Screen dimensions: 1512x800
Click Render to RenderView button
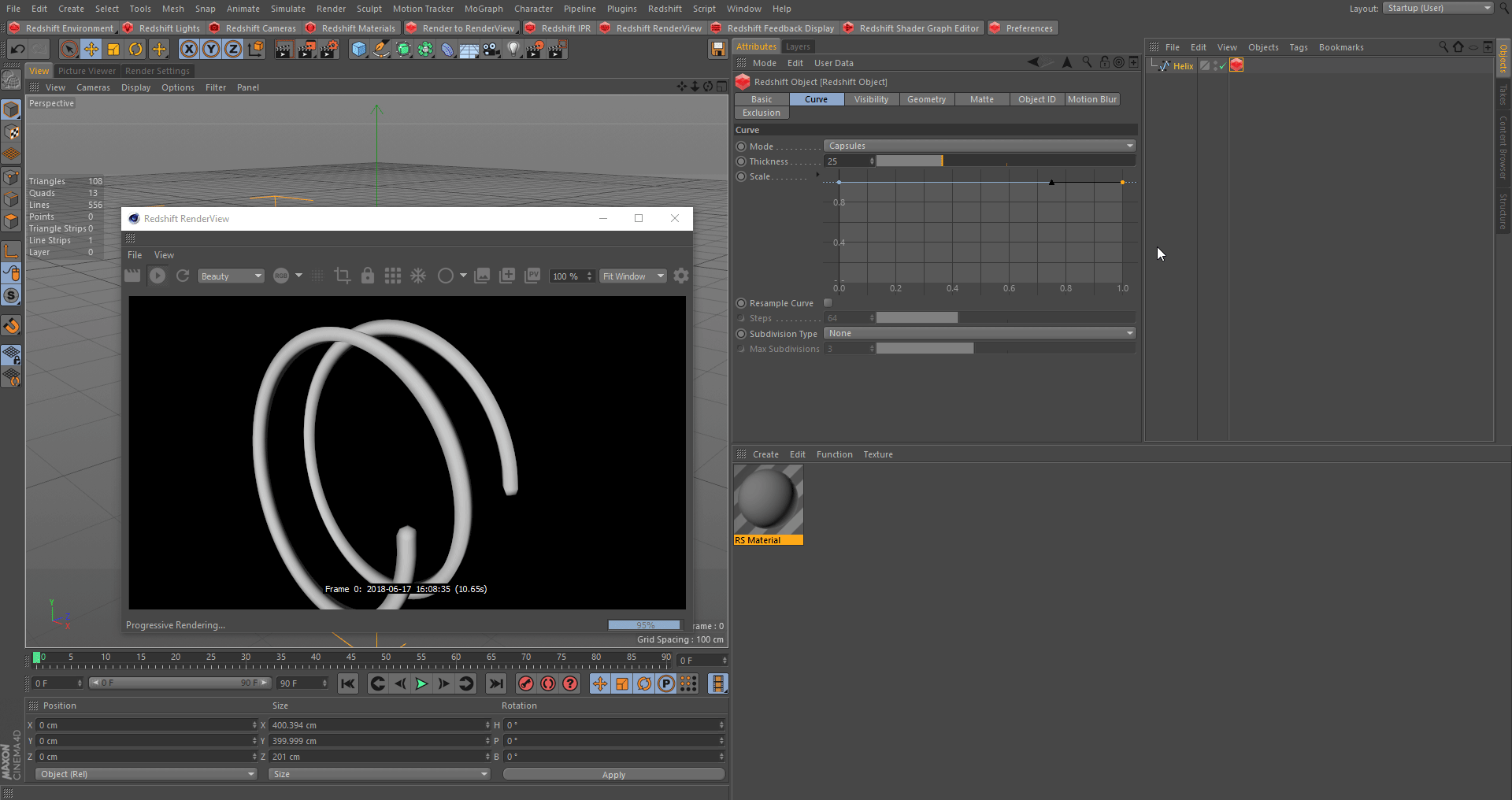click(x=461, y=28)
